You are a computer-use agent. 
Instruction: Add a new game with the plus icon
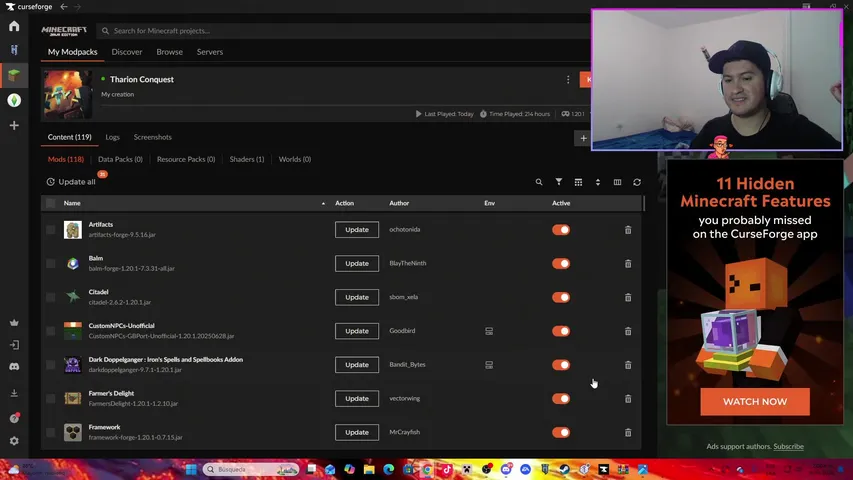(x=14, y=125)
